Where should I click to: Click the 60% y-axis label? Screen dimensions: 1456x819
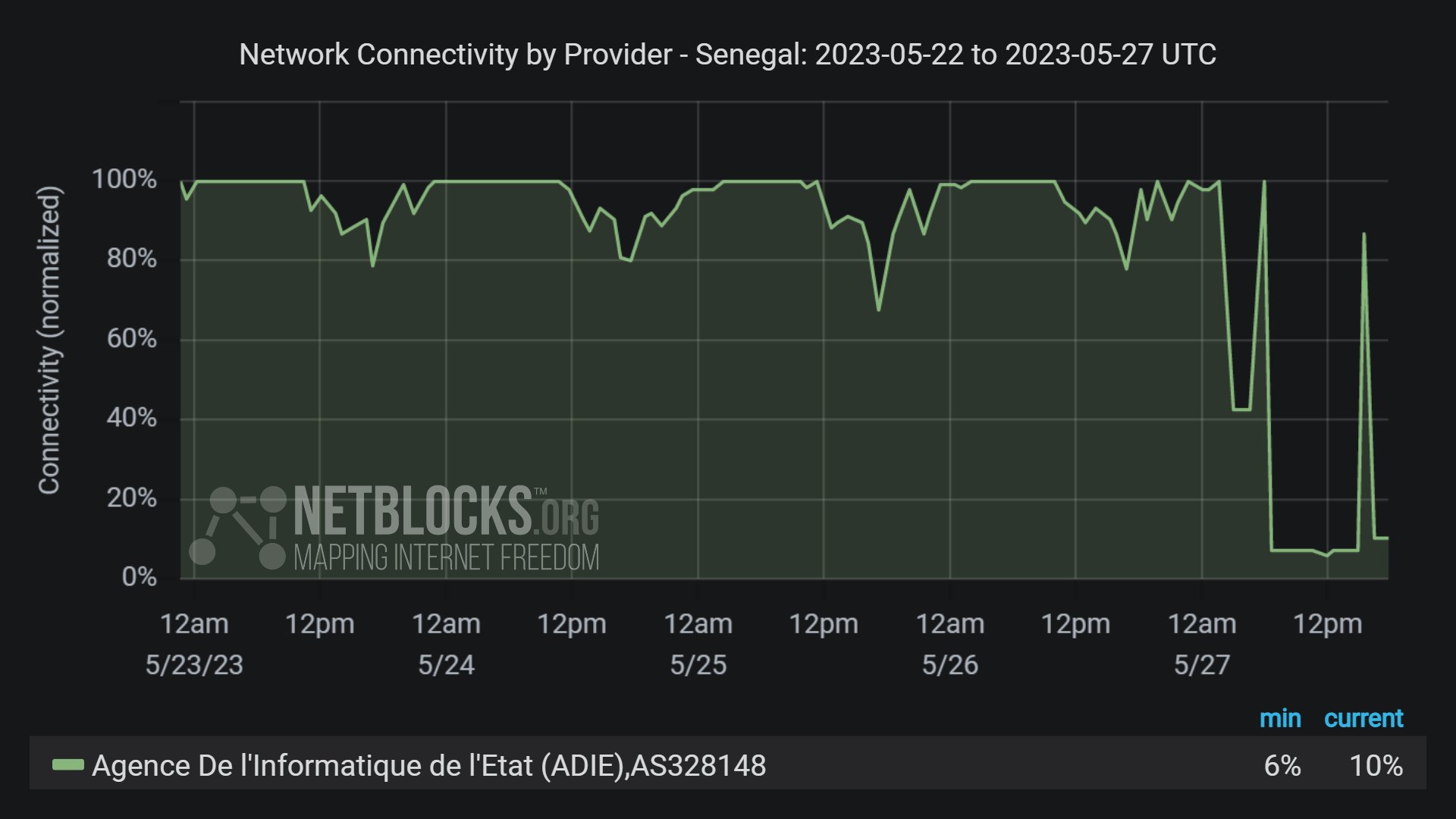(x=131, y=338)
